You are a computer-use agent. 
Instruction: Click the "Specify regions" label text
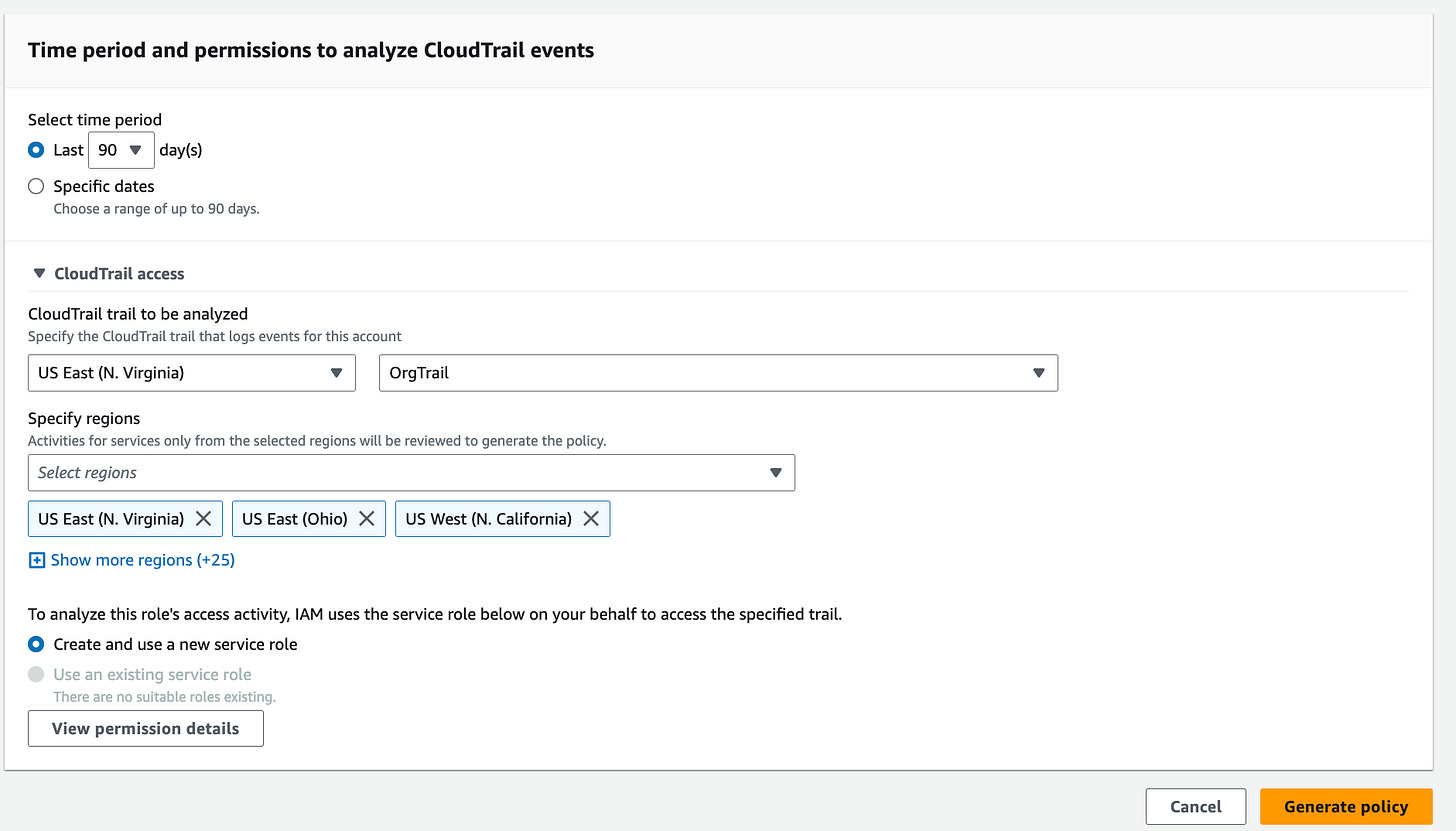84,418
